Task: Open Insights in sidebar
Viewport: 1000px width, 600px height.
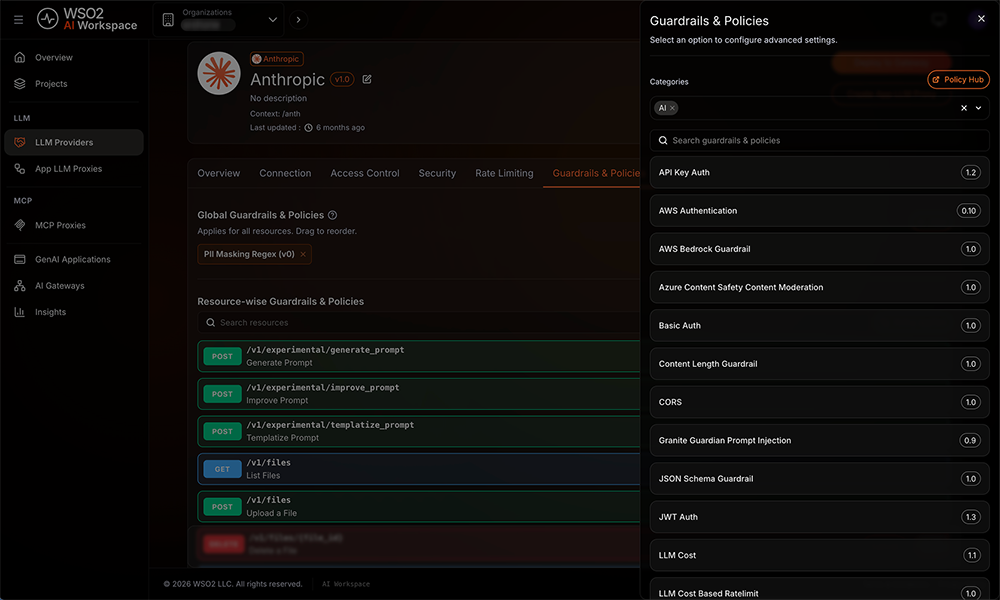Action: pos(73,312)
